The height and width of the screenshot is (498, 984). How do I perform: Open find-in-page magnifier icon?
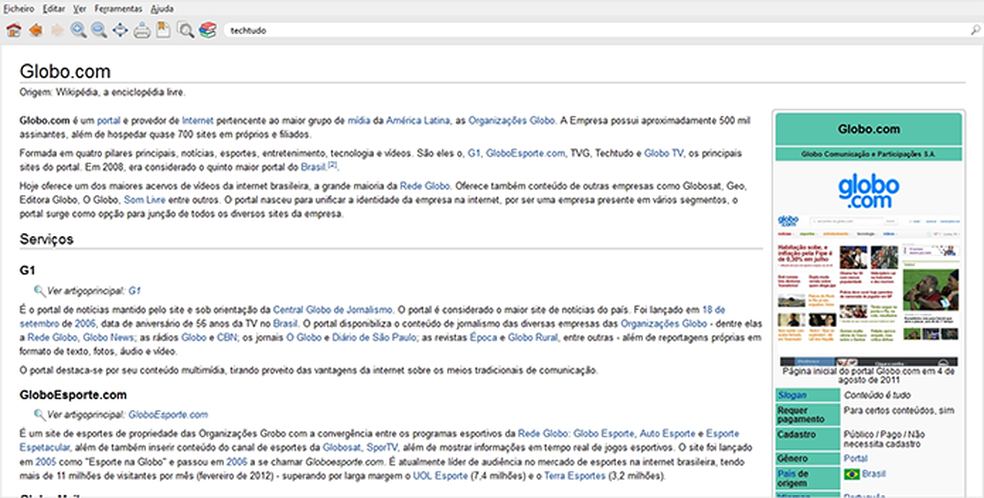[x=186, y=29]
